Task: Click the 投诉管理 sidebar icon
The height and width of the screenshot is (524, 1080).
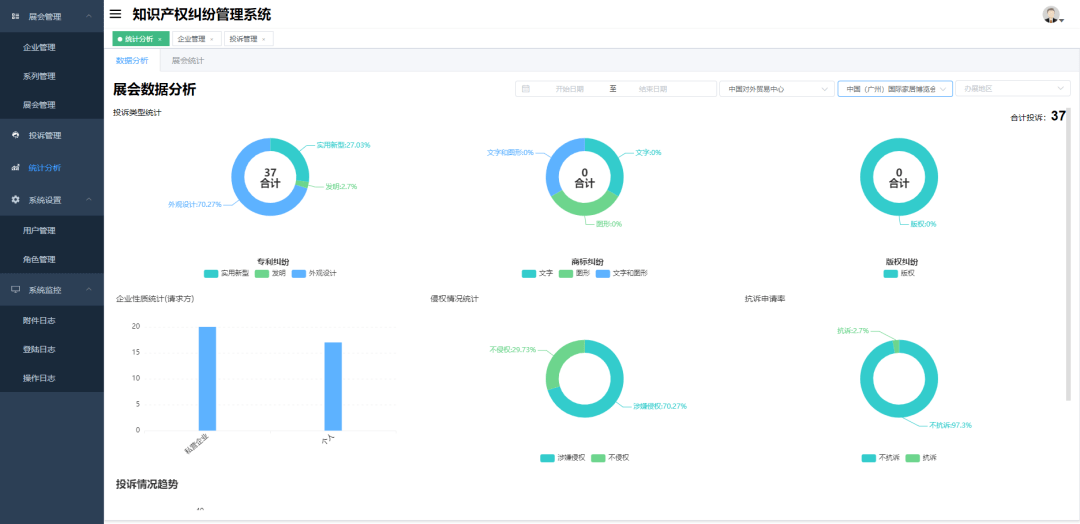Action: [16, 135]
